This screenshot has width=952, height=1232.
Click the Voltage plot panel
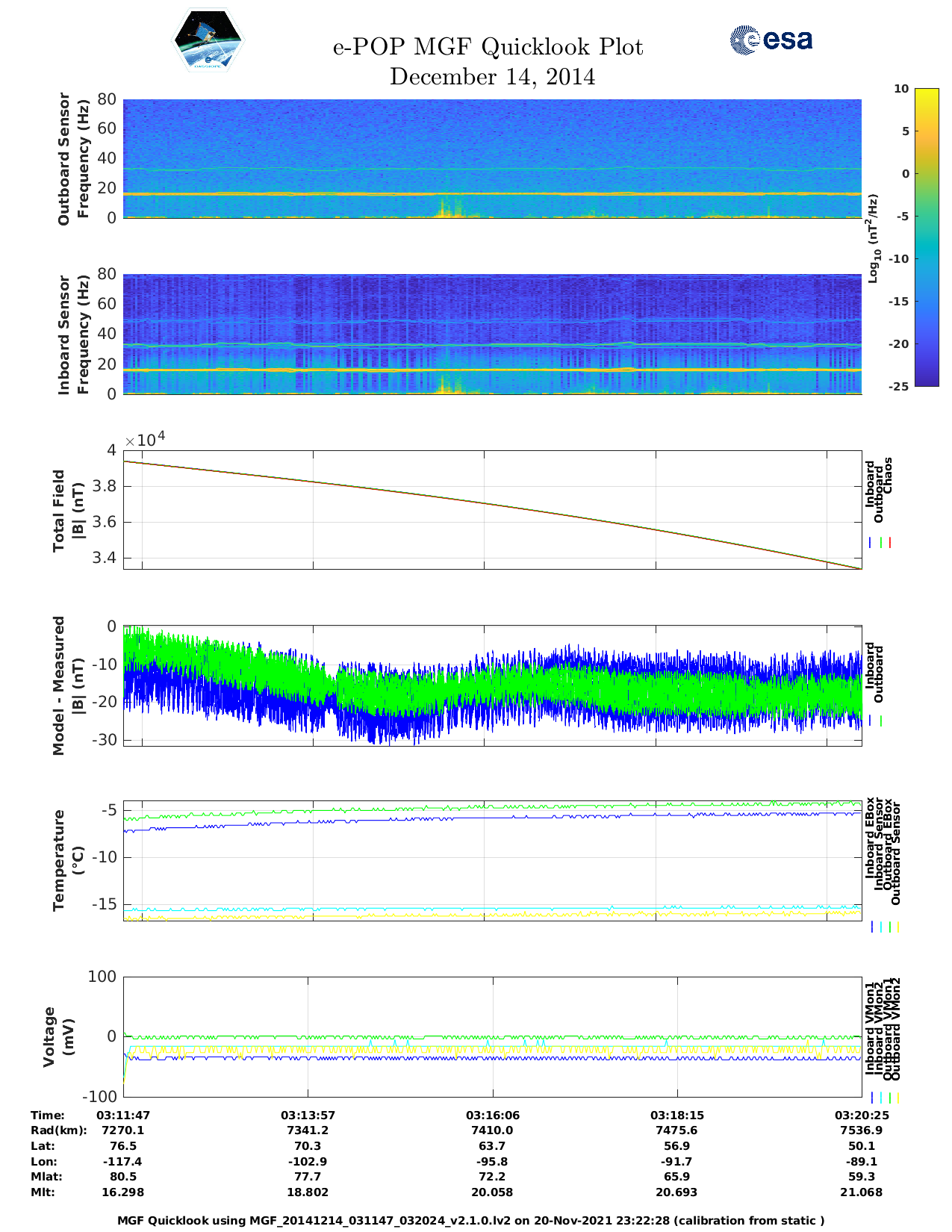[x=492, y=1036]
